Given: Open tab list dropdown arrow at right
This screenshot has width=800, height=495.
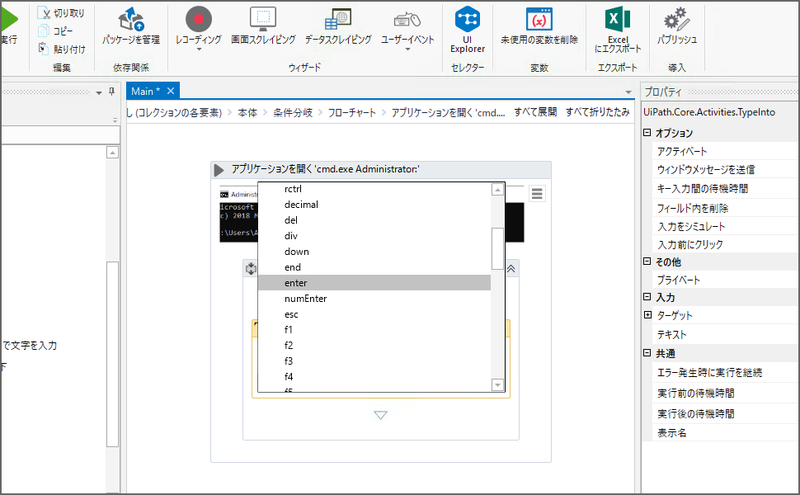Looking at the screenshot, I should tap(629, 92).
